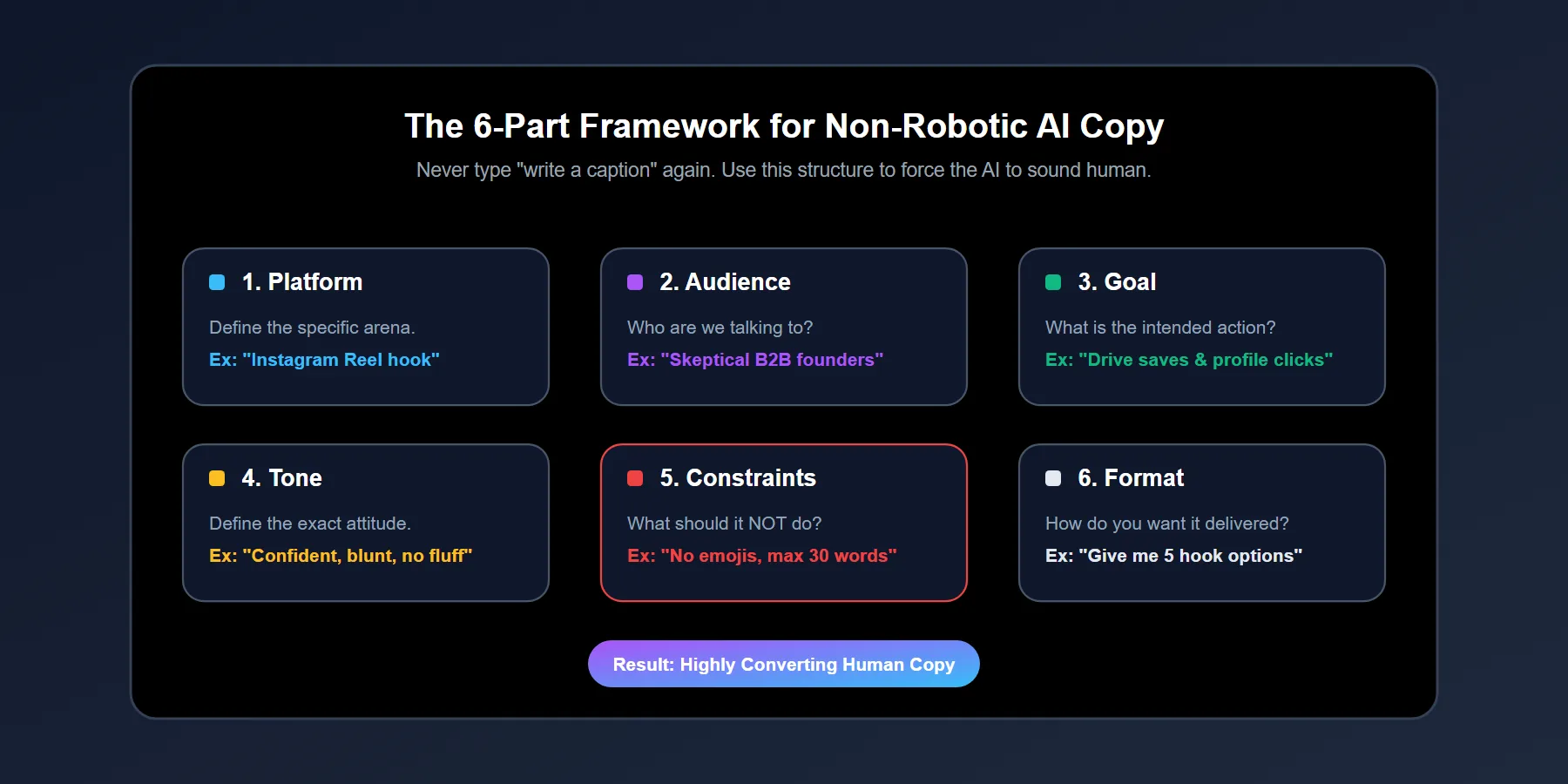Select the 1. Platform card heading
1568x784 pixels.
[x=301, y=282]
